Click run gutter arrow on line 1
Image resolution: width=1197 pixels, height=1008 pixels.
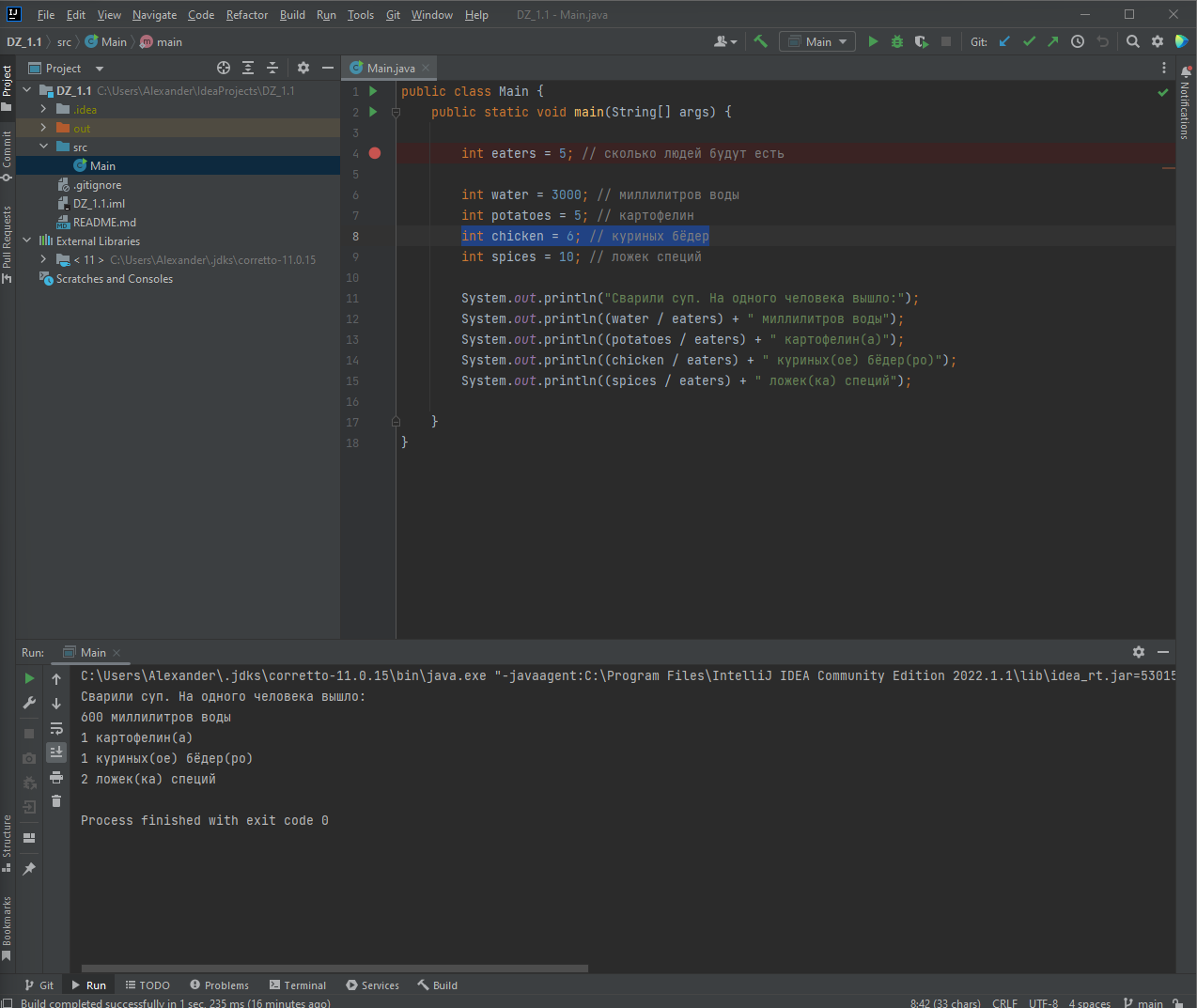(x=373, y=91)
